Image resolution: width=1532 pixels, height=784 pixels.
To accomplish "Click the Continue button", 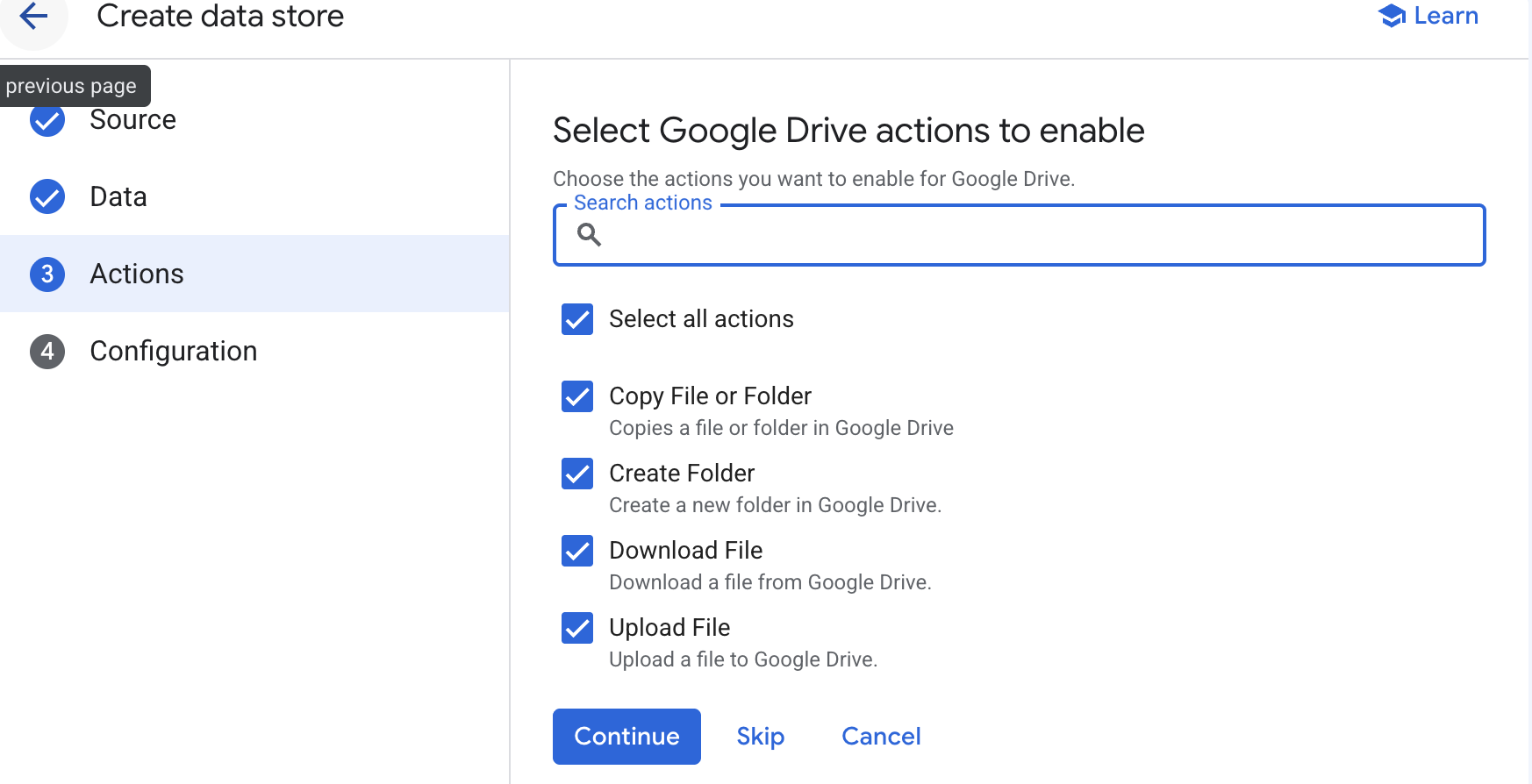I will pyautogui.click(x=626, y=737).
